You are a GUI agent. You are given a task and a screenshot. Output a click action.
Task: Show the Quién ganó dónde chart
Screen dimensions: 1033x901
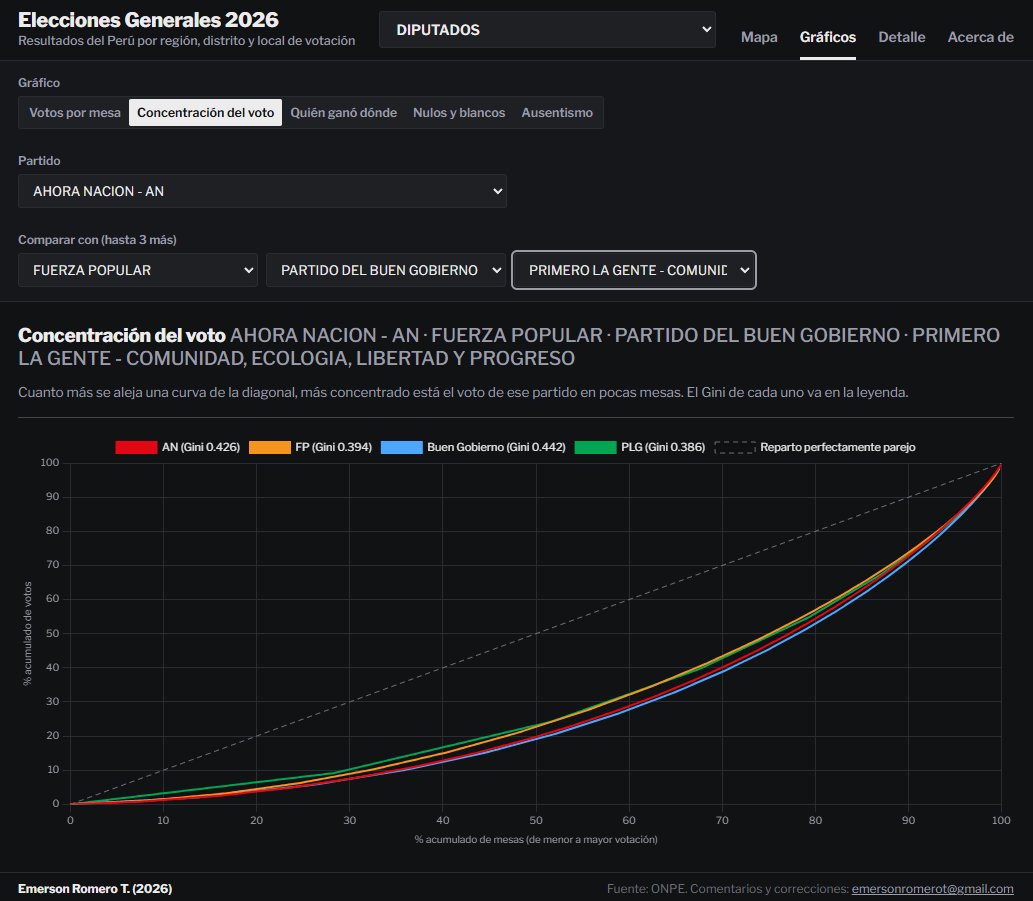pyautogui.click(x=343, y=113)
